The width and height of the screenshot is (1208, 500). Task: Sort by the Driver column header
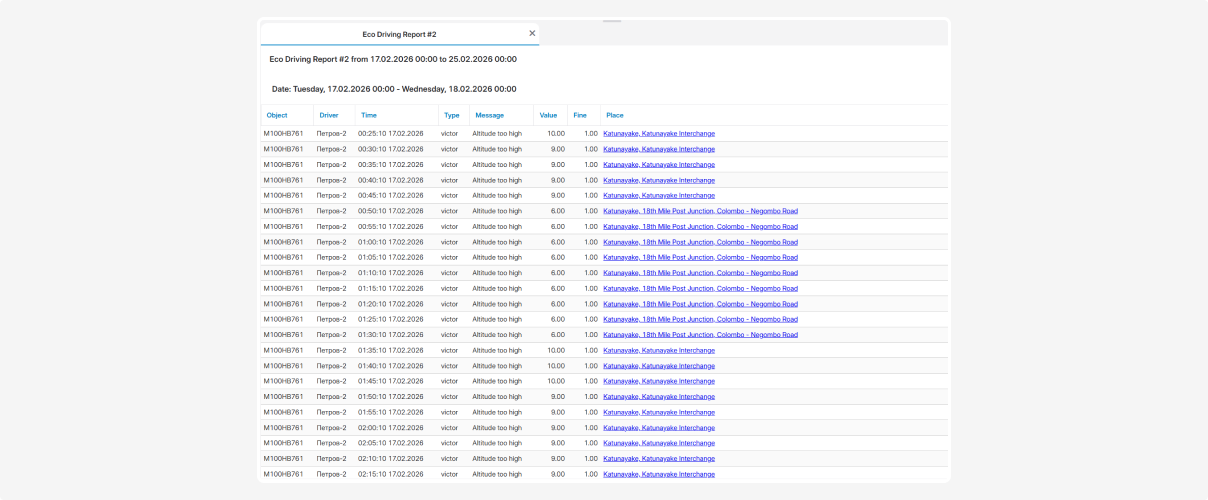coord(329,115)
